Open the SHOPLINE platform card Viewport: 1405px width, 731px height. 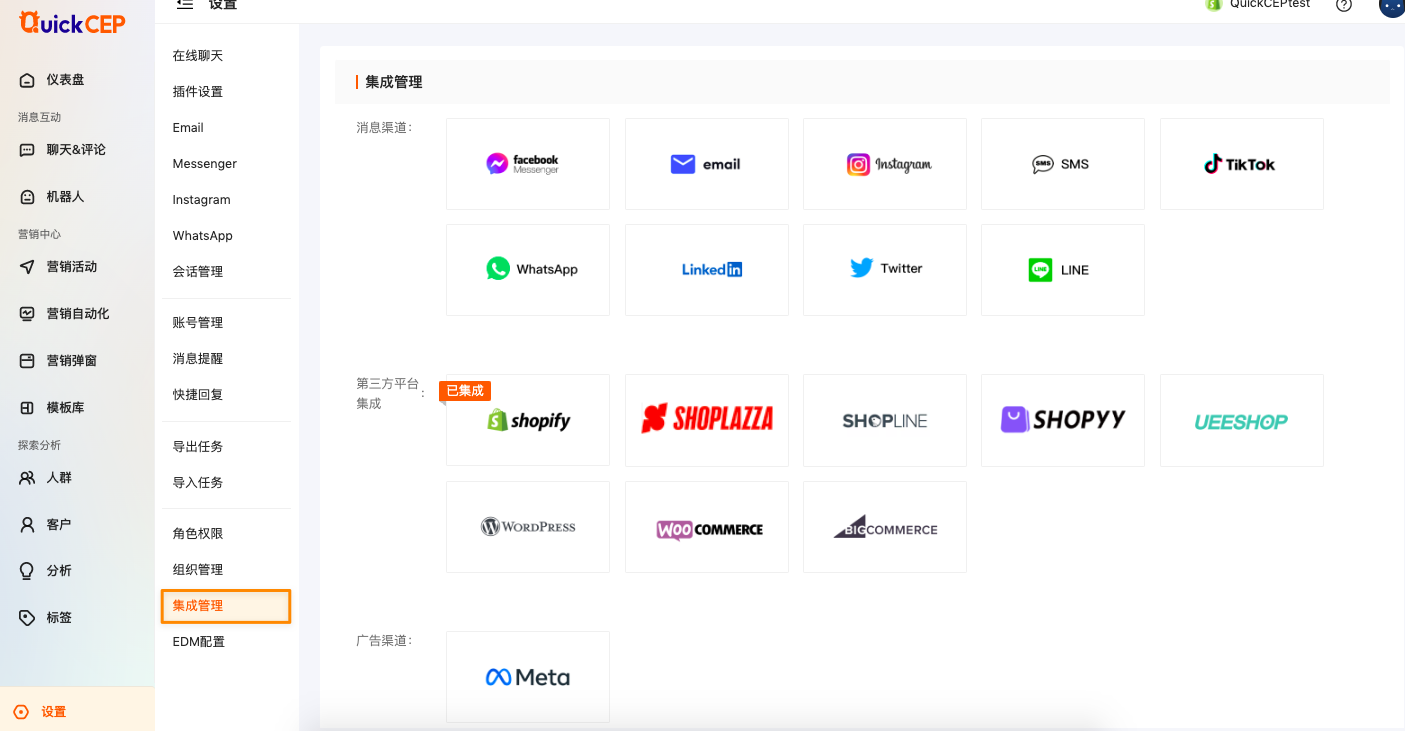pyautogui.click(x=885, y=420)
